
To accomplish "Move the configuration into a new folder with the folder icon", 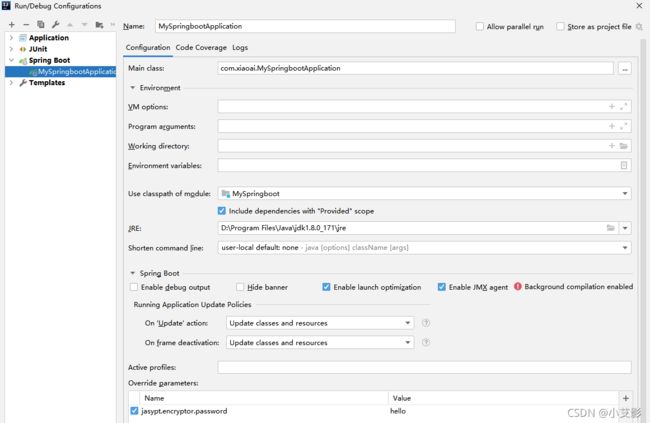I will pos(99,25).
